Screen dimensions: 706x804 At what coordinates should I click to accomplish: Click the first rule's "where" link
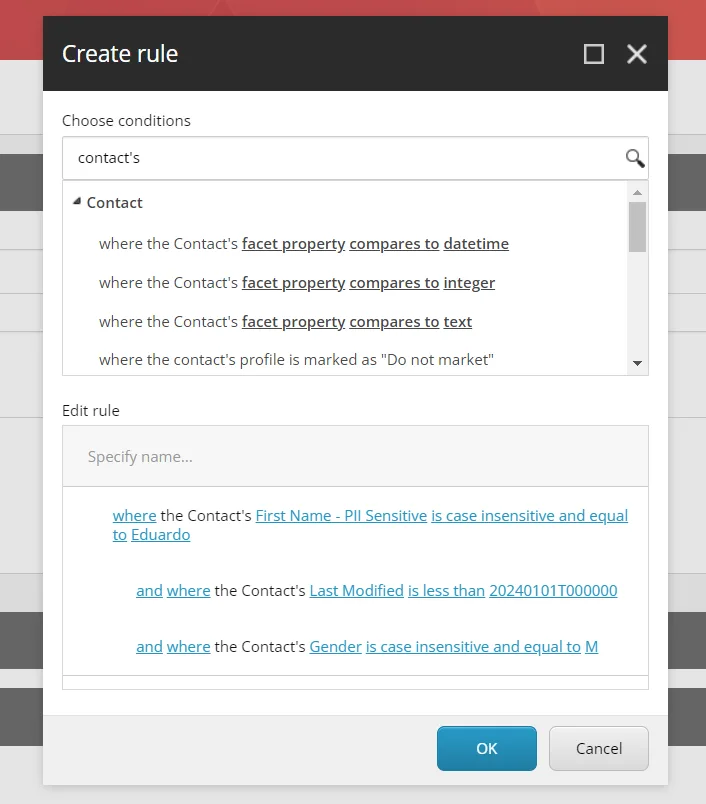(x=134, y=515)
